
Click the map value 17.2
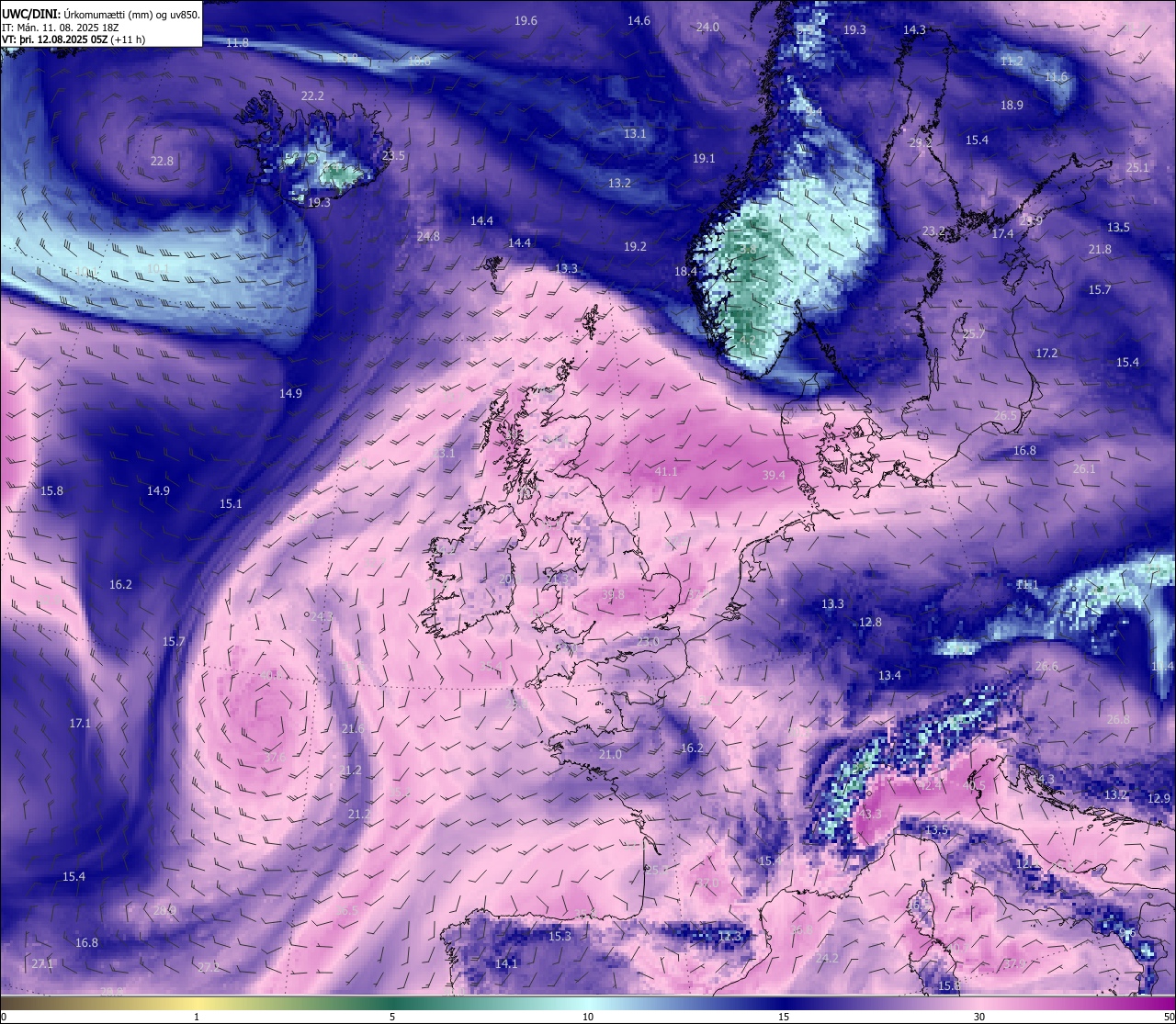click(x=1046, y=353)
